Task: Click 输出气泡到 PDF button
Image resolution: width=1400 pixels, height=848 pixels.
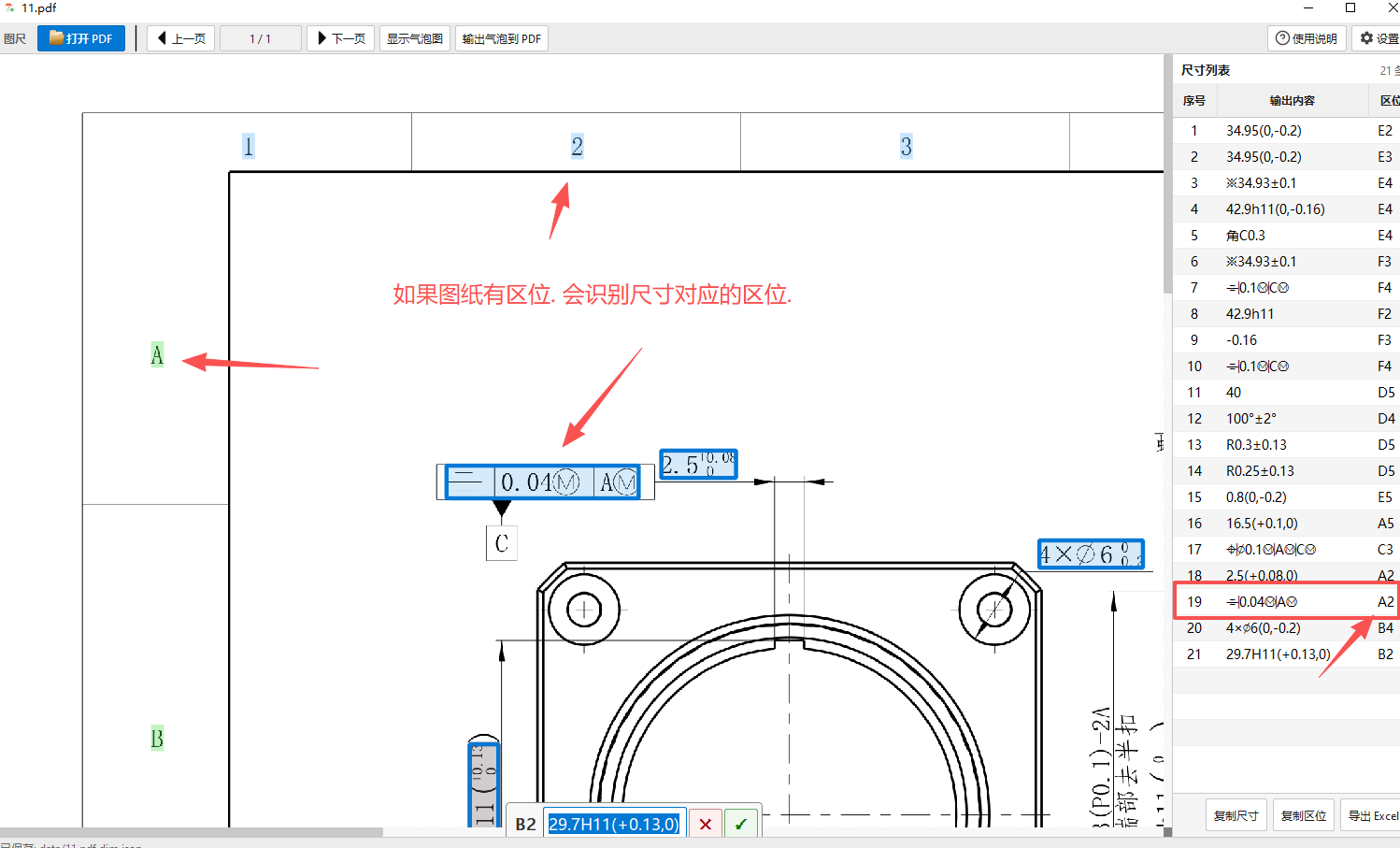Action: (502, 38)
